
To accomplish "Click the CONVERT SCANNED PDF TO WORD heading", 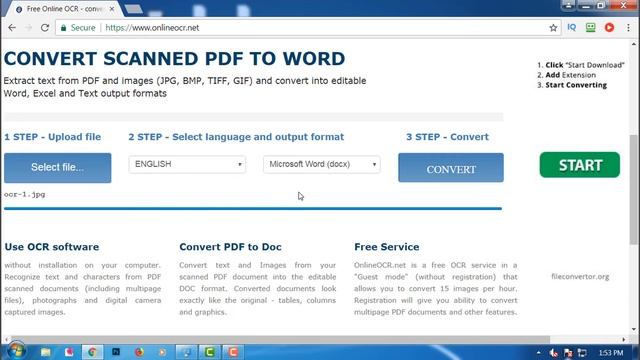I will (174, 59).
